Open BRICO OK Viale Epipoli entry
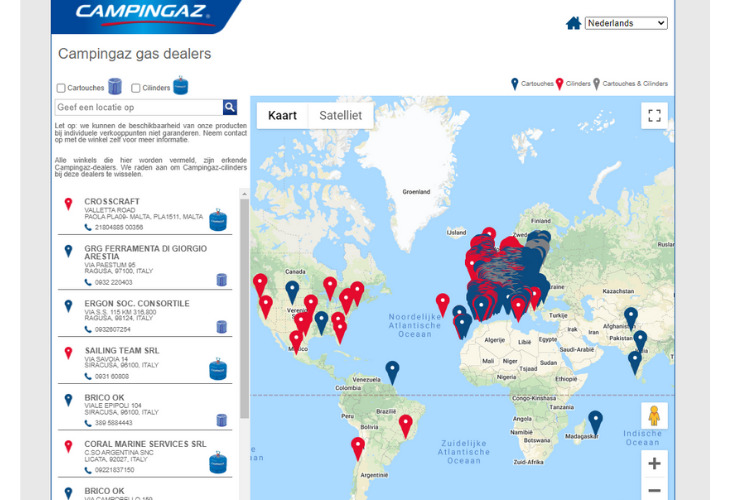Viewport: 730px width, 500px height. [145, 410]
